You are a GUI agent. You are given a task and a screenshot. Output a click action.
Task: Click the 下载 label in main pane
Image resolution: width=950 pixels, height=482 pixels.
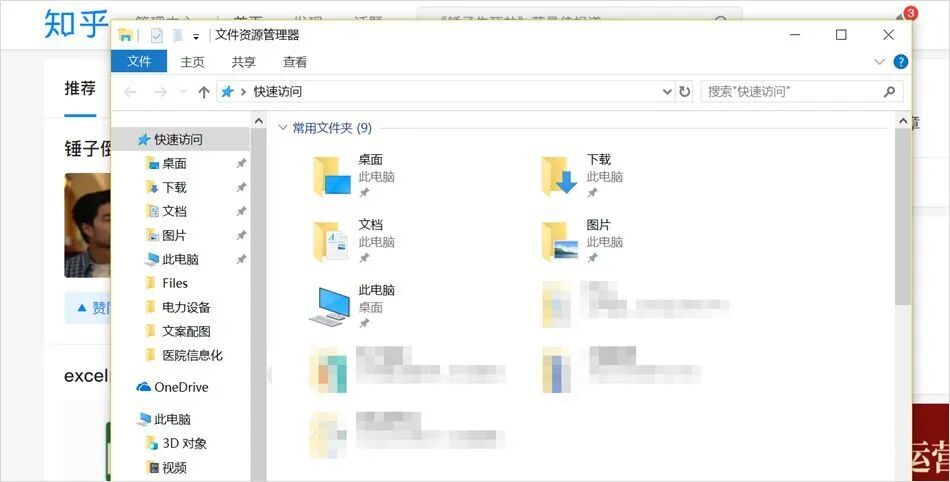pos(599,159)
